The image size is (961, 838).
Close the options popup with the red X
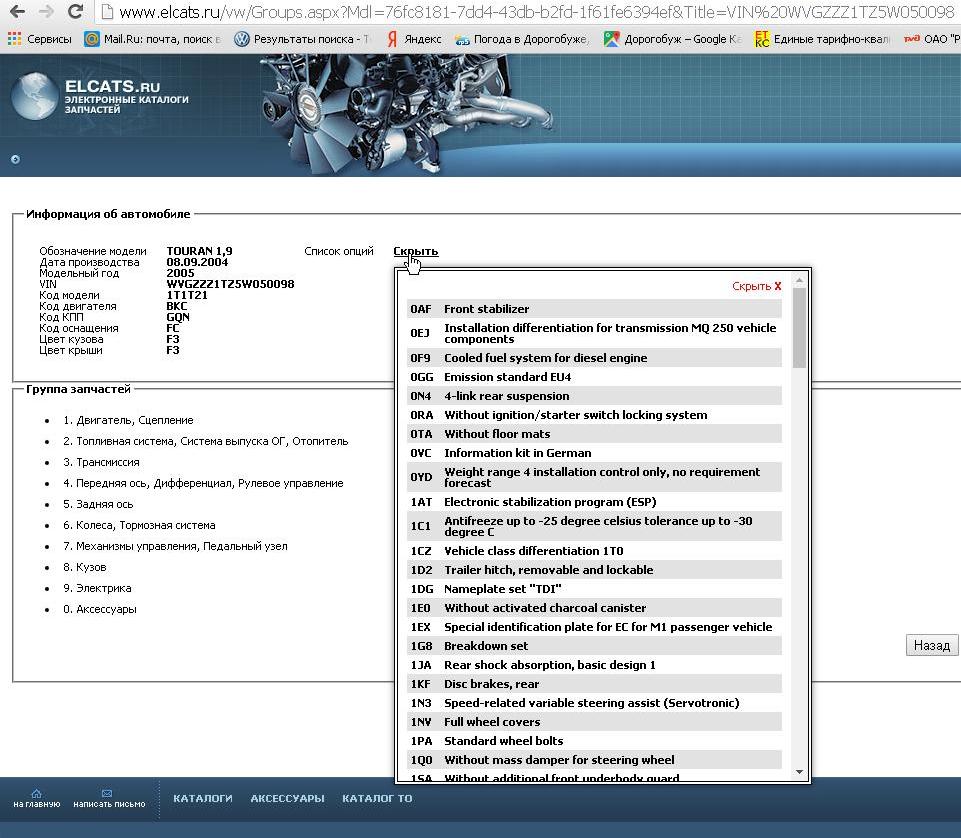point(778,286)
